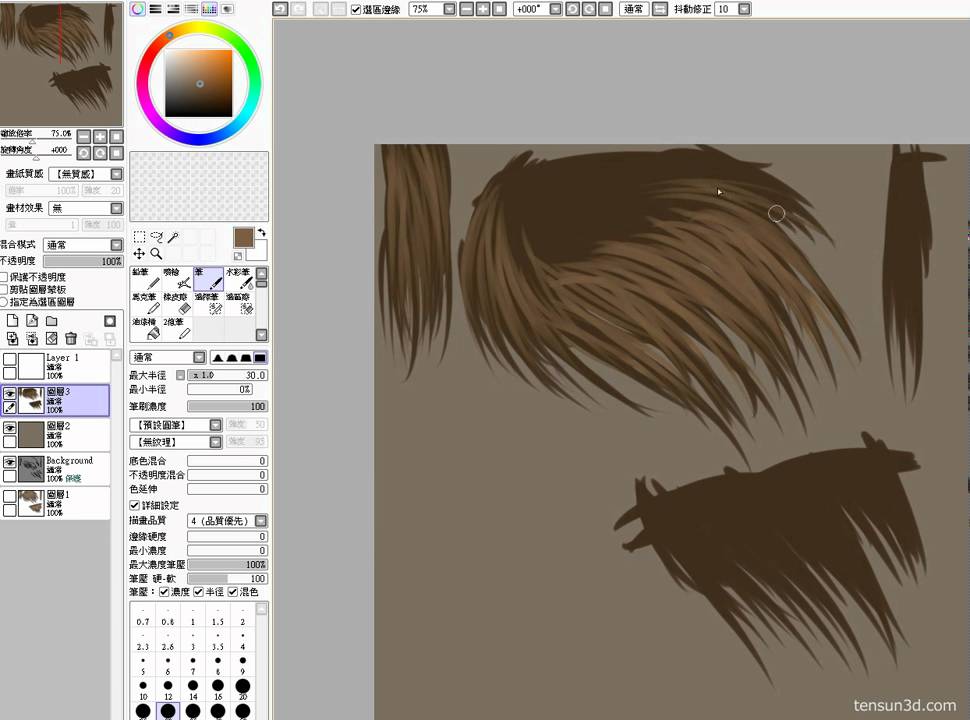970x720 pixels.
Task: Toggle the 半徑 pressure checkbox
Action: 199,592
